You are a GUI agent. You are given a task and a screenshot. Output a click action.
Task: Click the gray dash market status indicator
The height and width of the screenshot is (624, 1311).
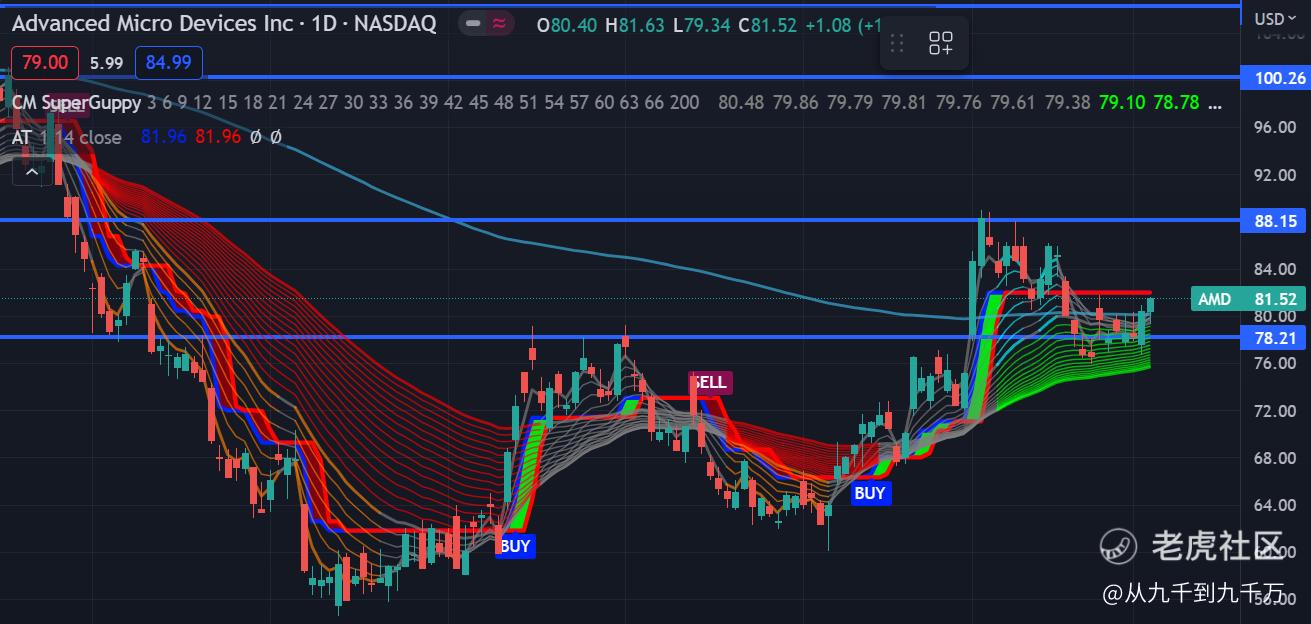(x=474, y=24)
